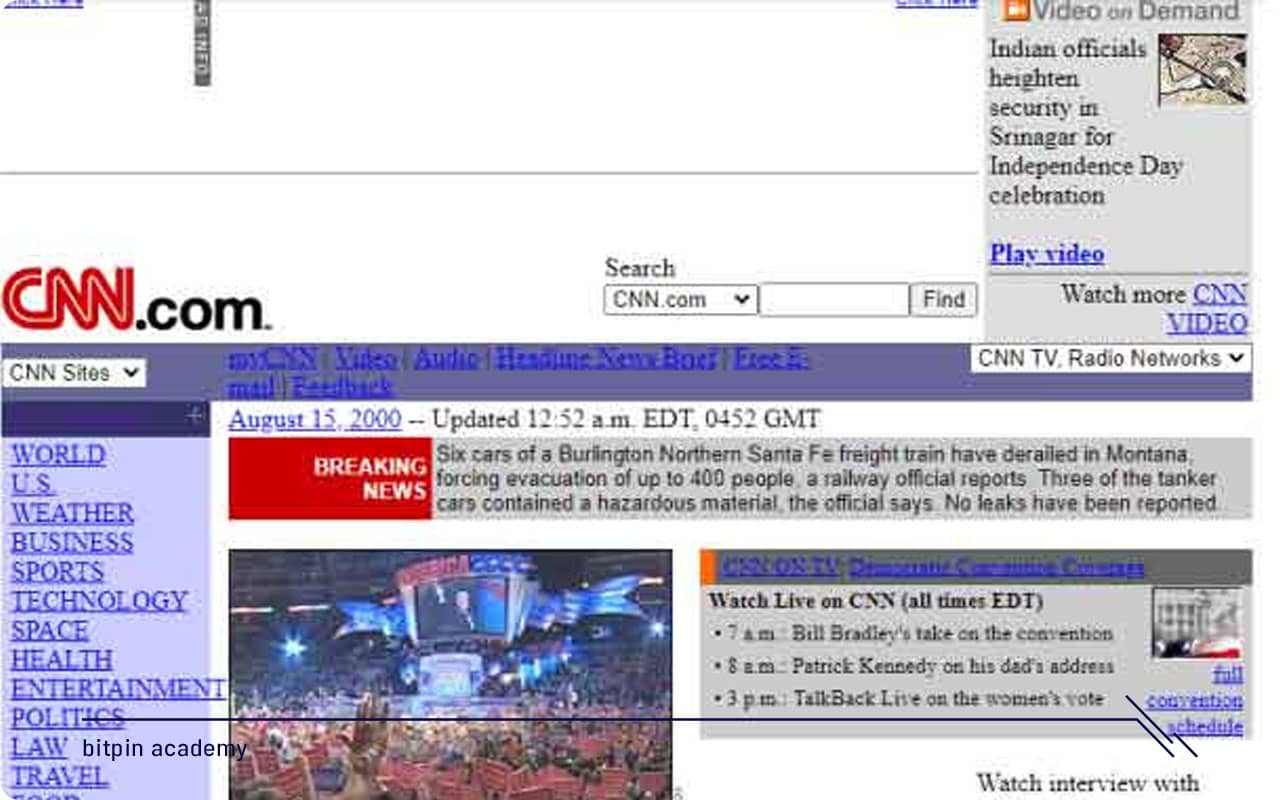Click the red Breaking News banner

(330, 479)
